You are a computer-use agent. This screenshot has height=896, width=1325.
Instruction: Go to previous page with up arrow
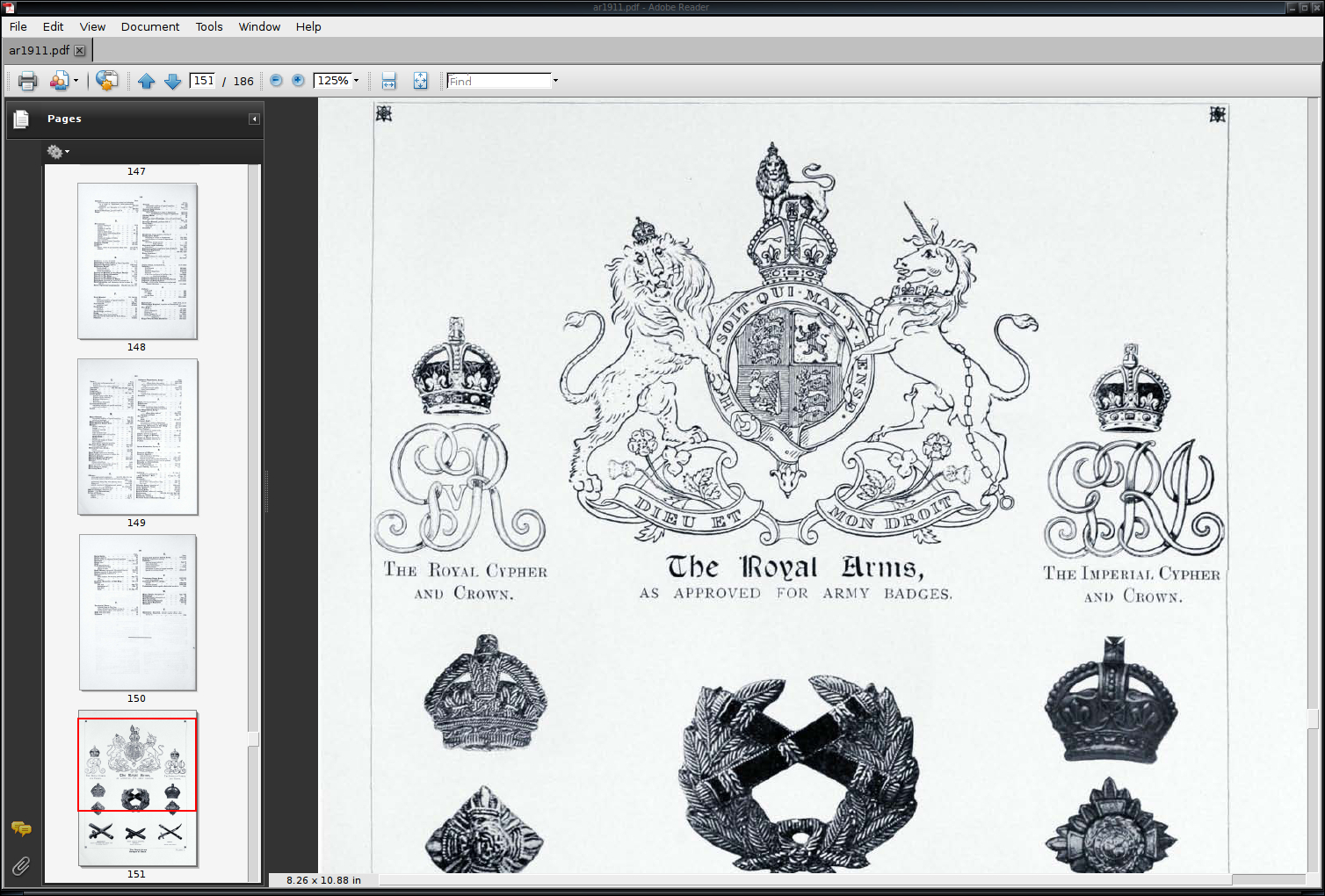tap(147, 81)
